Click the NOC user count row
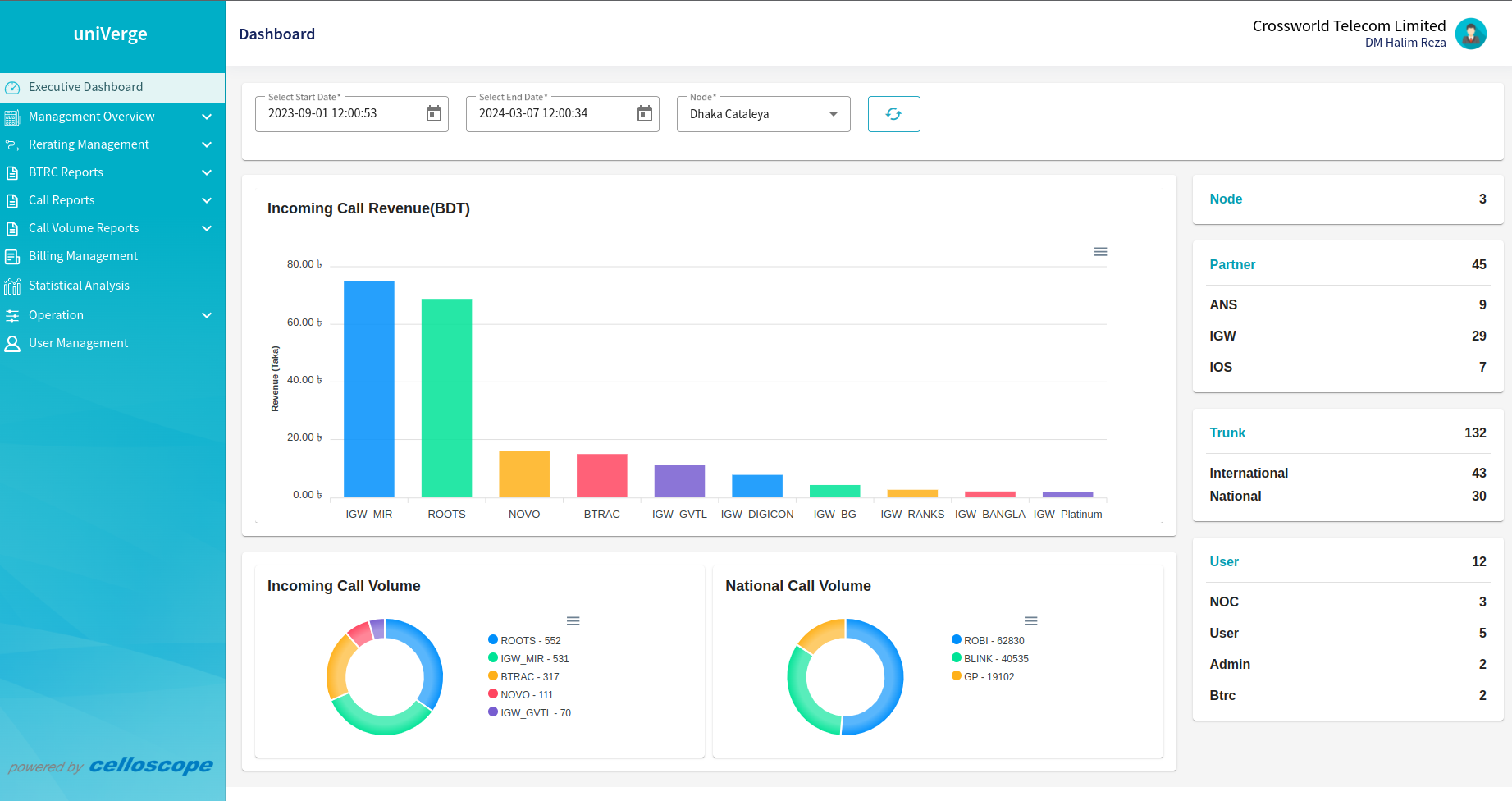Image resolution: width=1512 pixels, height=801 pixels. click(x=1348, y=602)
